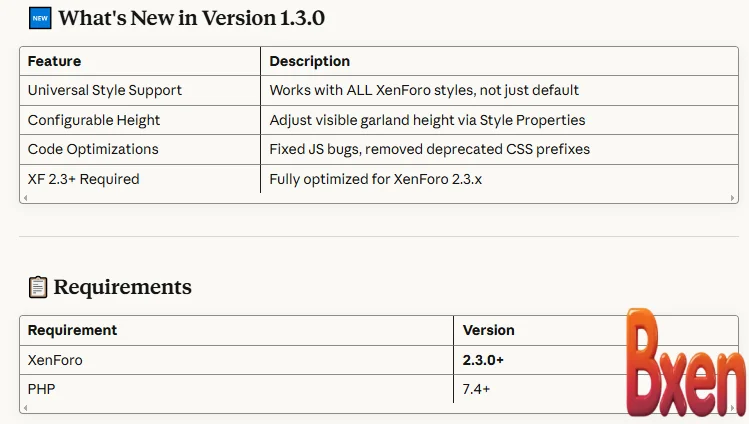Viewport: 749px width, 424px height.
Task: Click the Configurable Height cell
Action: pos(94,120)
